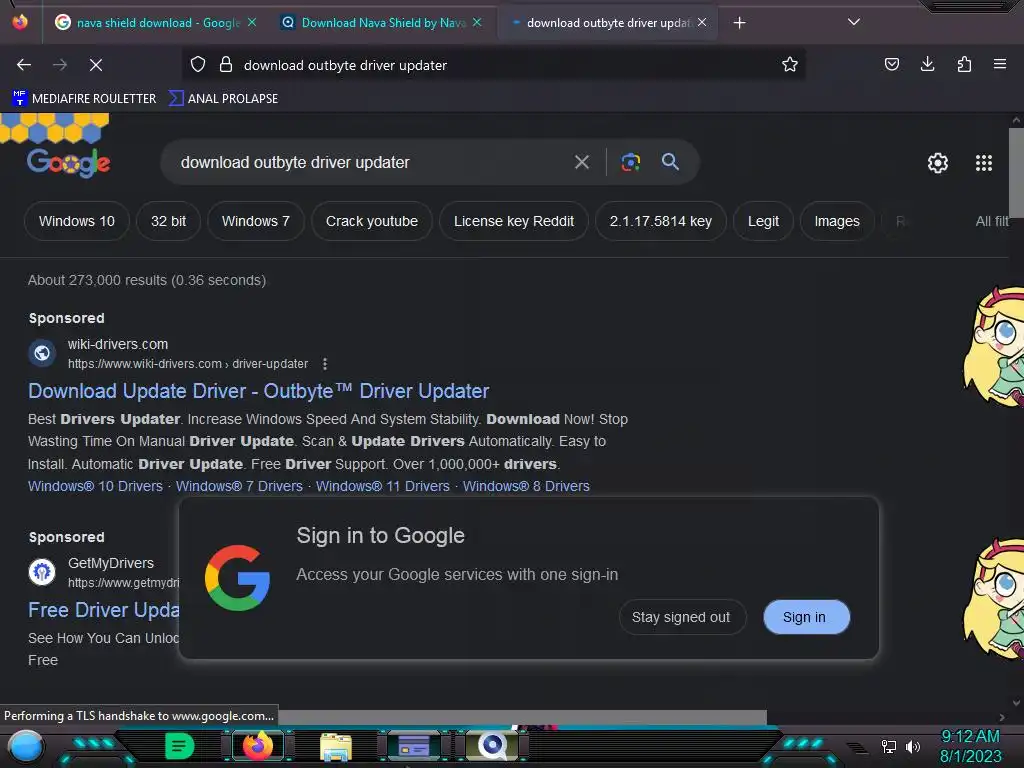The width and height of the screenshot is (1024, 768).
Task: Switch to Download Nava Shield by Nava tab
Action: point(381,23)
